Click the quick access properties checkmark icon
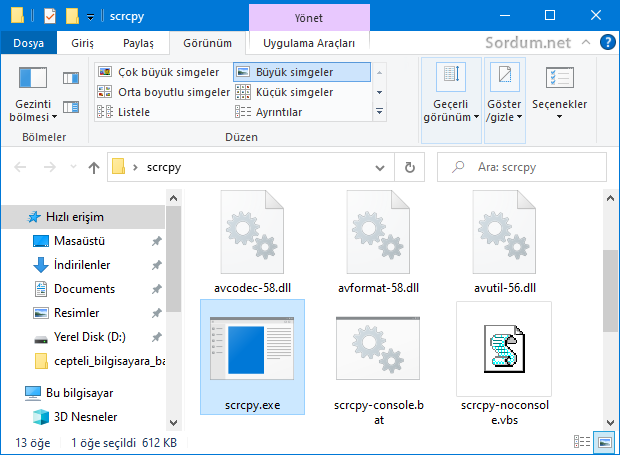 click(50, 16)
